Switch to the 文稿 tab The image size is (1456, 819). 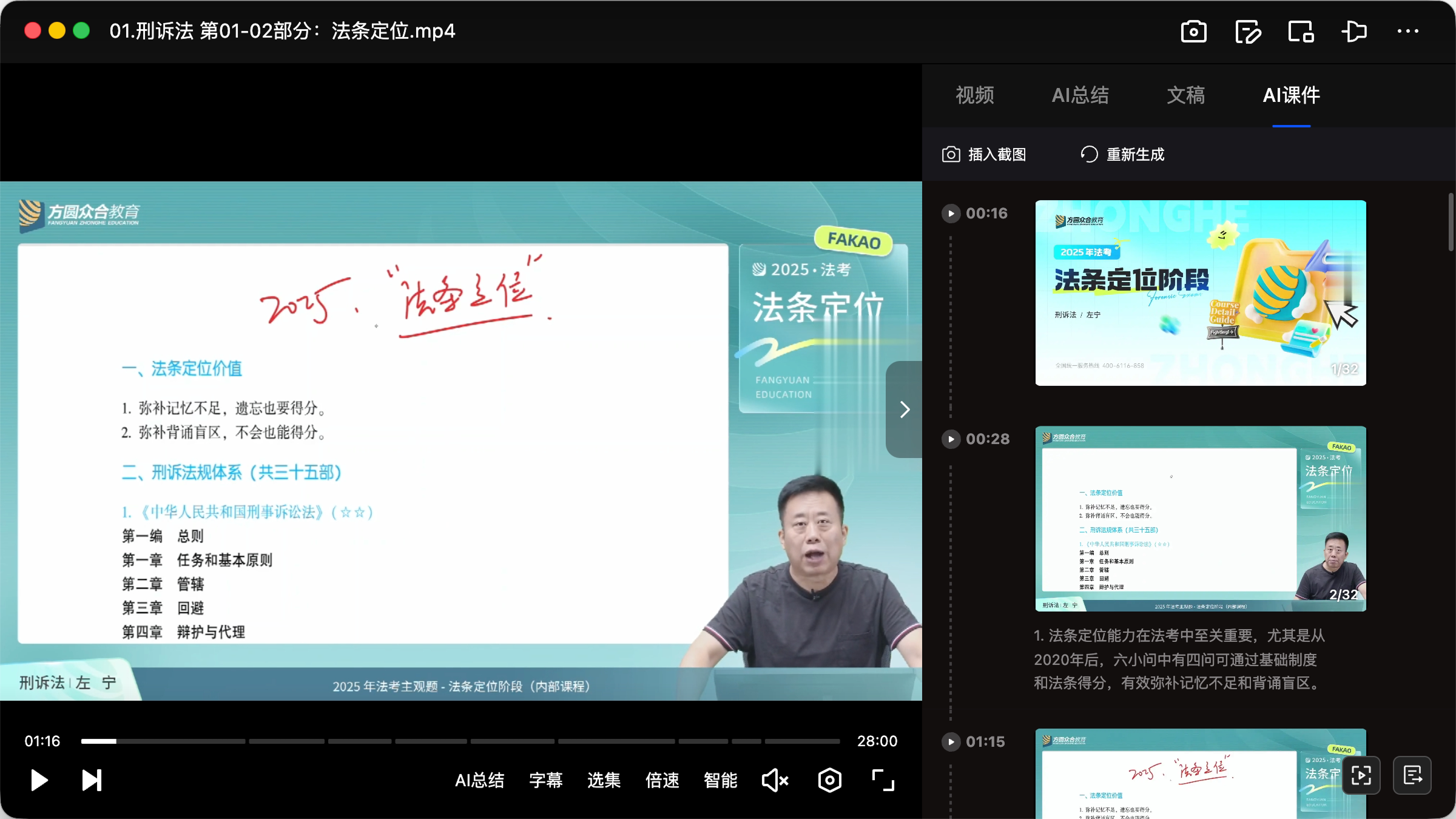coord(1185,95)
